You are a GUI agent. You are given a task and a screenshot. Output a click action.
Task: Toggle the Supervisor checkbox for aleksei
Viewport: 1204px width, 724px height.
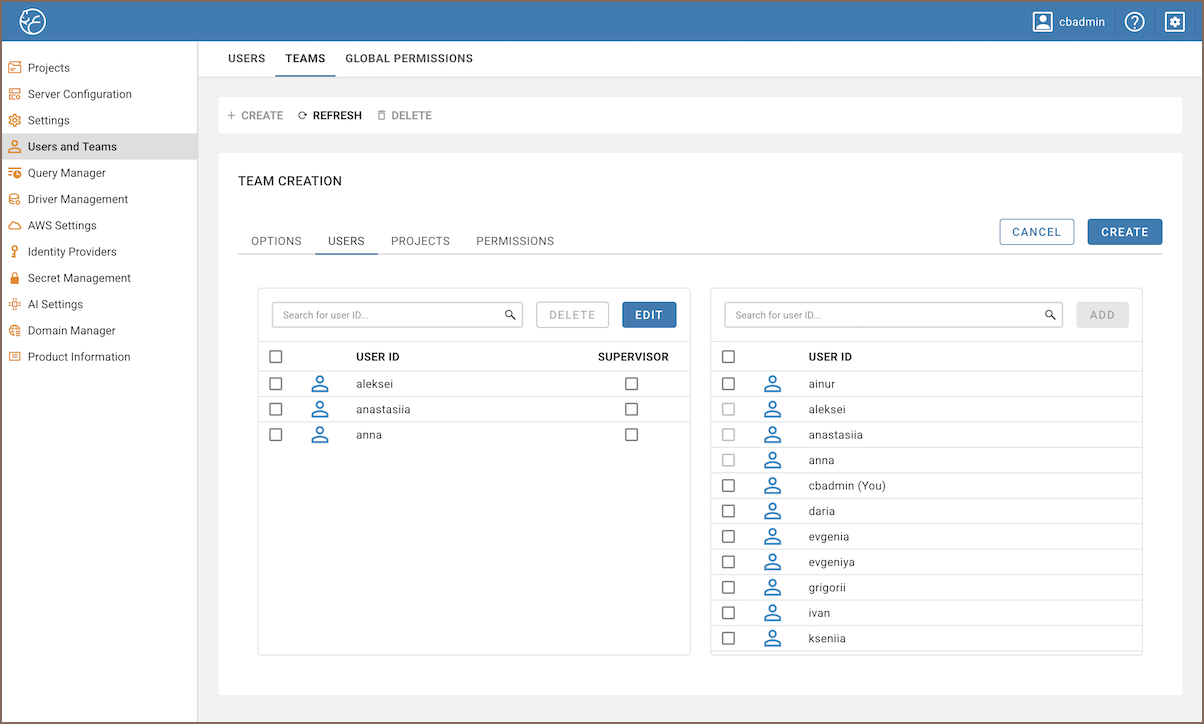point(631,383)
